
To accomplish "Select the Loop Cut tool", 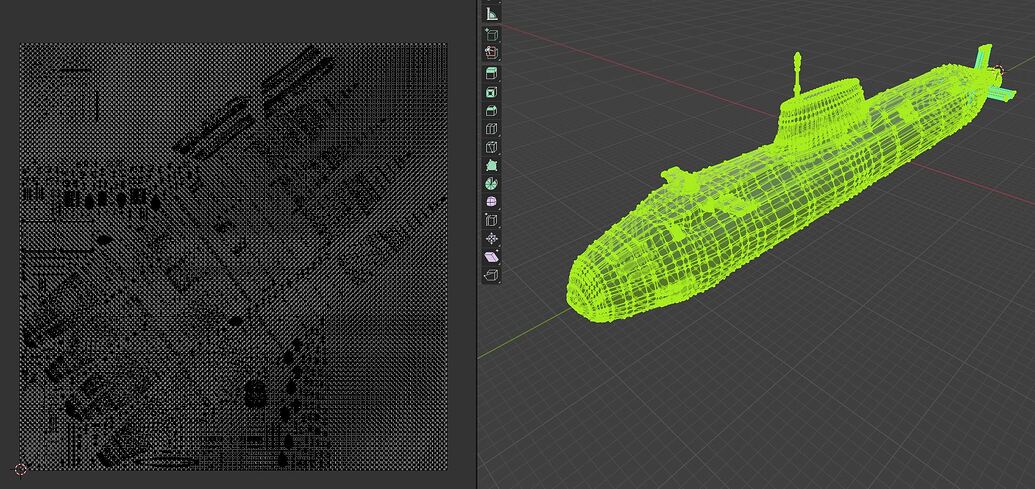I will 491,129.
